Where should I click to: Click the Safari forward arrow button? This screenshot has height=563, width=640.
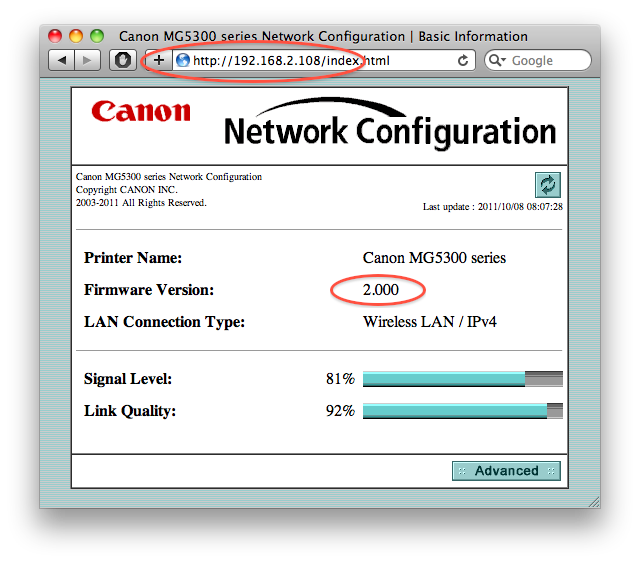(88, 61)
